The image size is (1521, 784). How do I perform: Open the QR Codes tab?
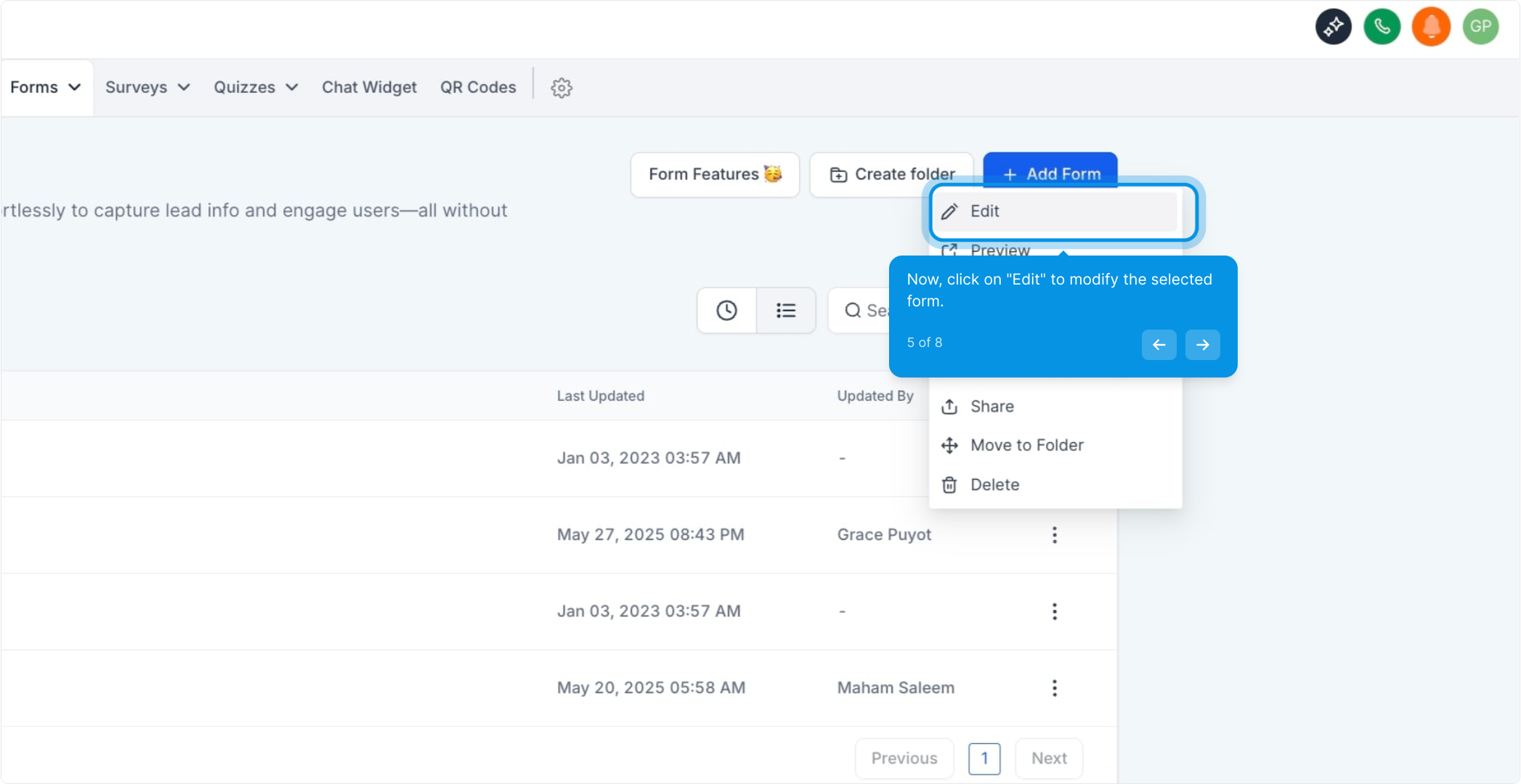pos(478,87)
